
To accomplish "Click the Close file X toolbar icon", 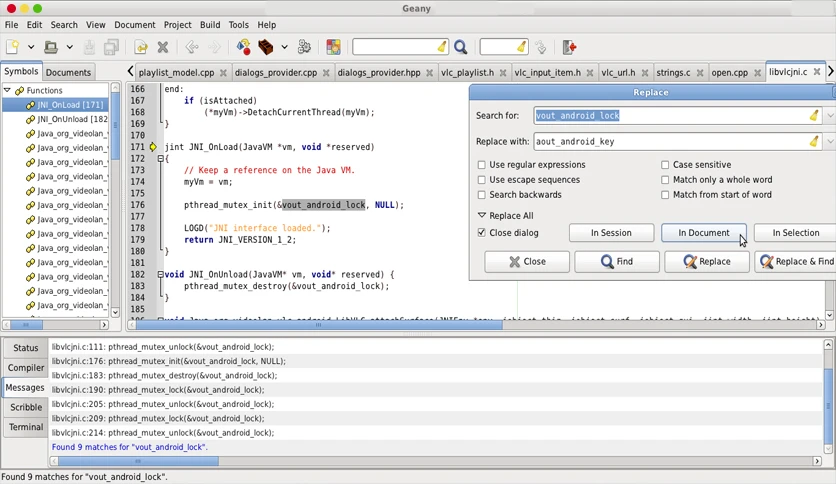I will click(x=163, y=47).
